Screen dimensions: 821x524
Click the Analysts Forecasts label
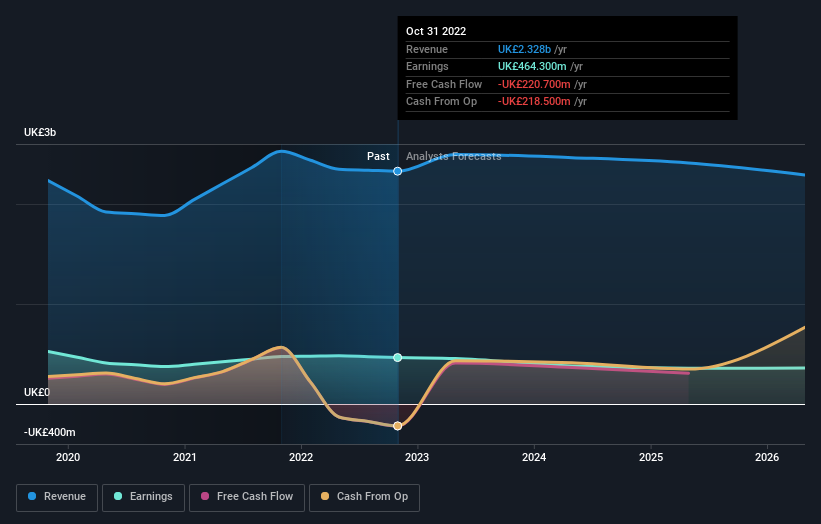453,157
